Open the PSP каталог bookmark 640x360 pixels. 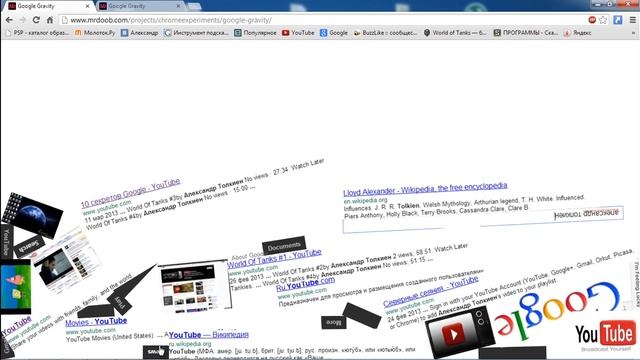coord(37,33)
